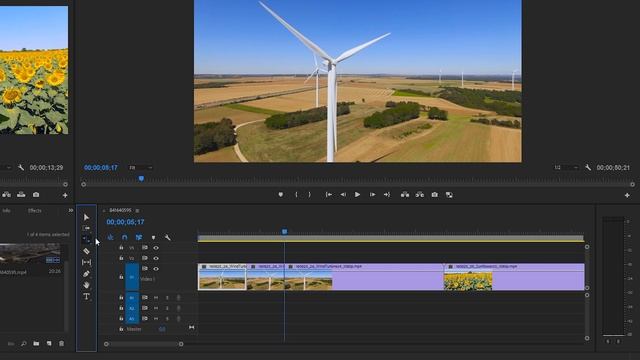Open the sequence tab panel menu
Image resolution: width=640 pixels, height=360 pixels.
coord(137,211)
